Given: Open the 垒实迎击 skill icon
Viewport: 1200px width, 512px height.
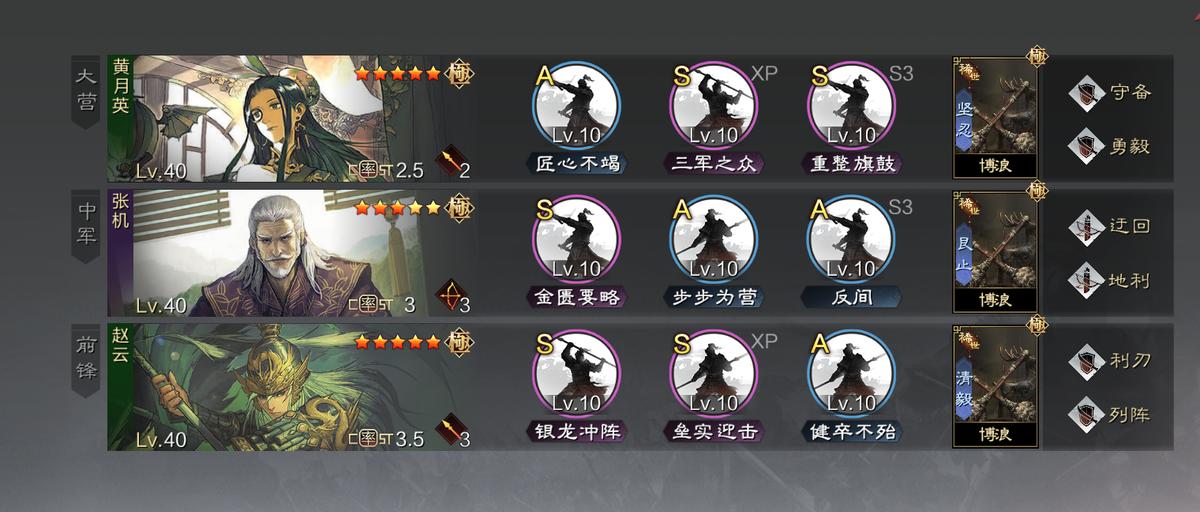Looking at the screenshot, I should click(x=713, y=374).
